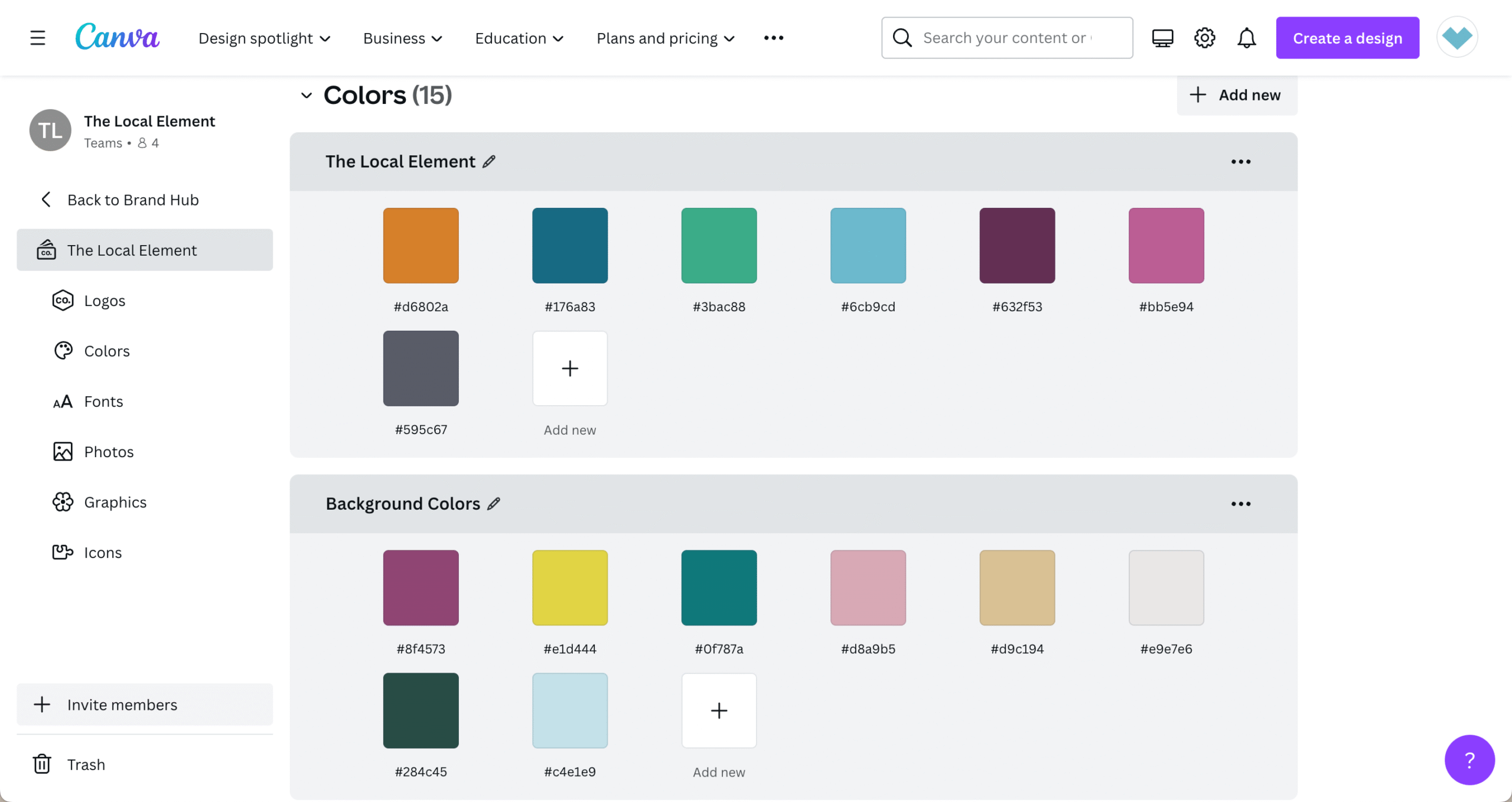Screen dimensions: 1512x802
Task: Open settings gear icon
Action: click(x=1204, y=38)
